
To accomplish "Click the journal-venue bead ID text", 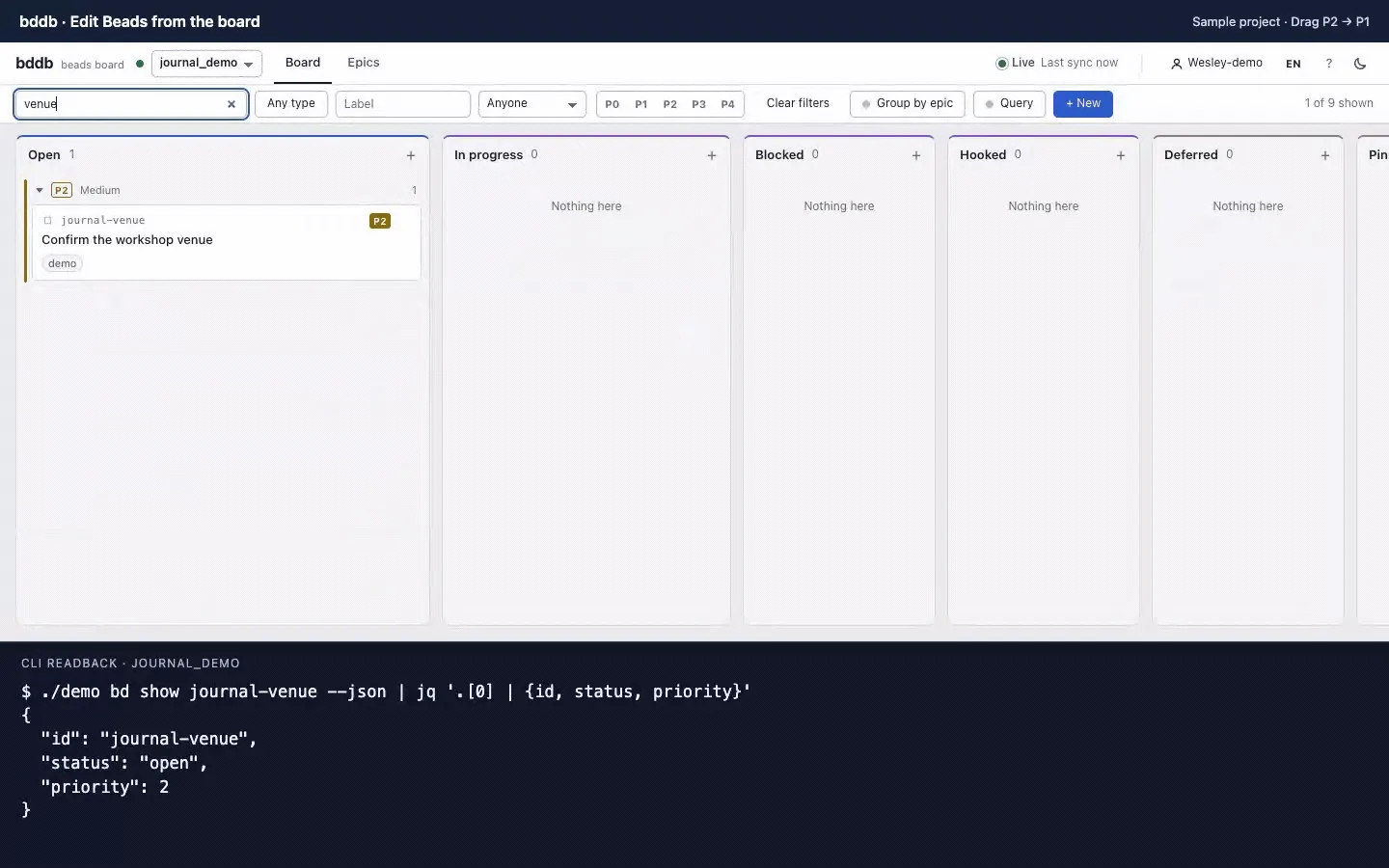I will pyautogui.click(x=103, y=221).
